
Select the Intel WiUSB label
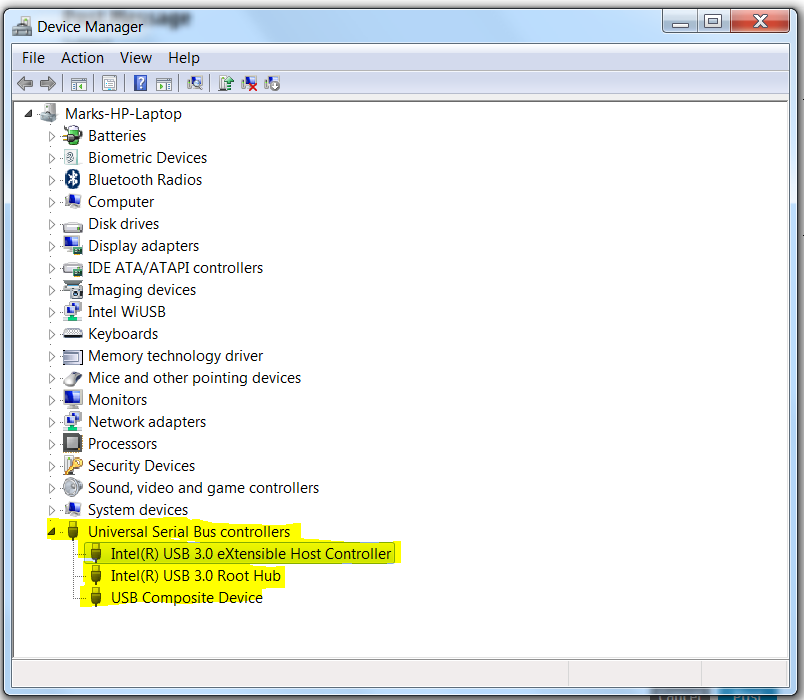(127, 312)
